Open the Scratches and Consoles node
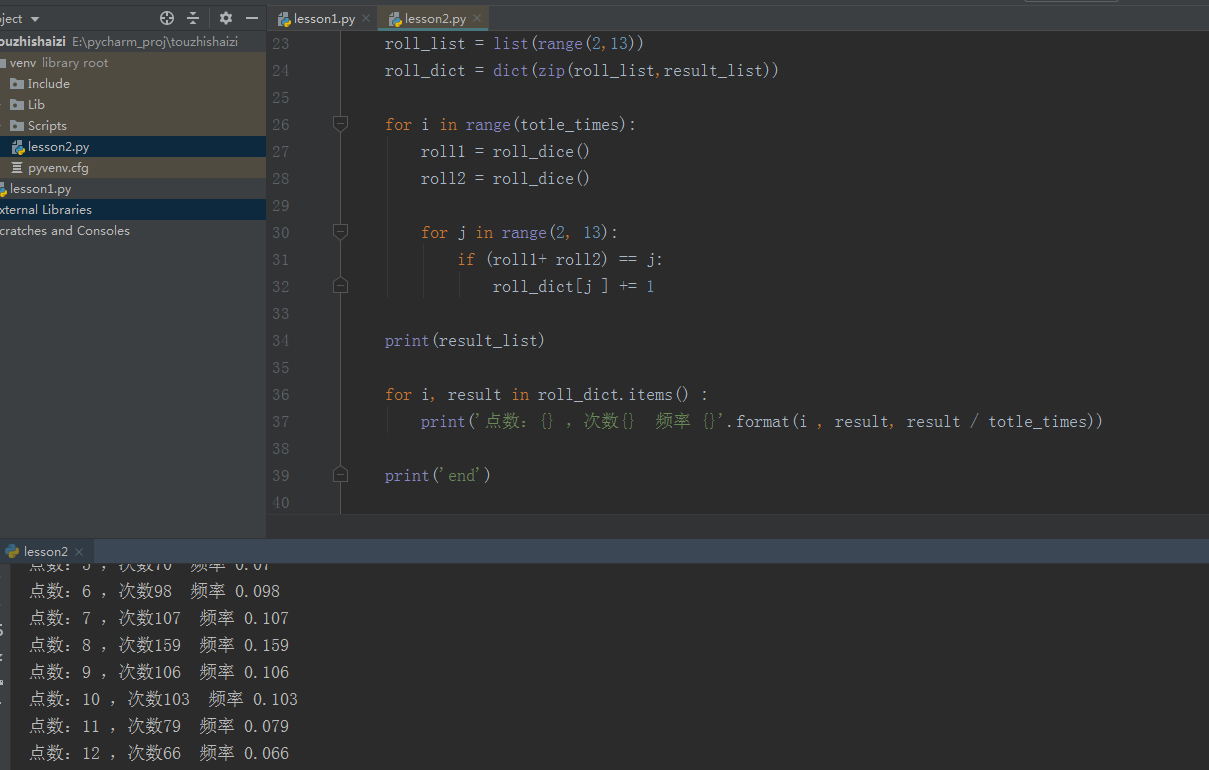This screenshot has width=1209, height=770. pos(65,230)
